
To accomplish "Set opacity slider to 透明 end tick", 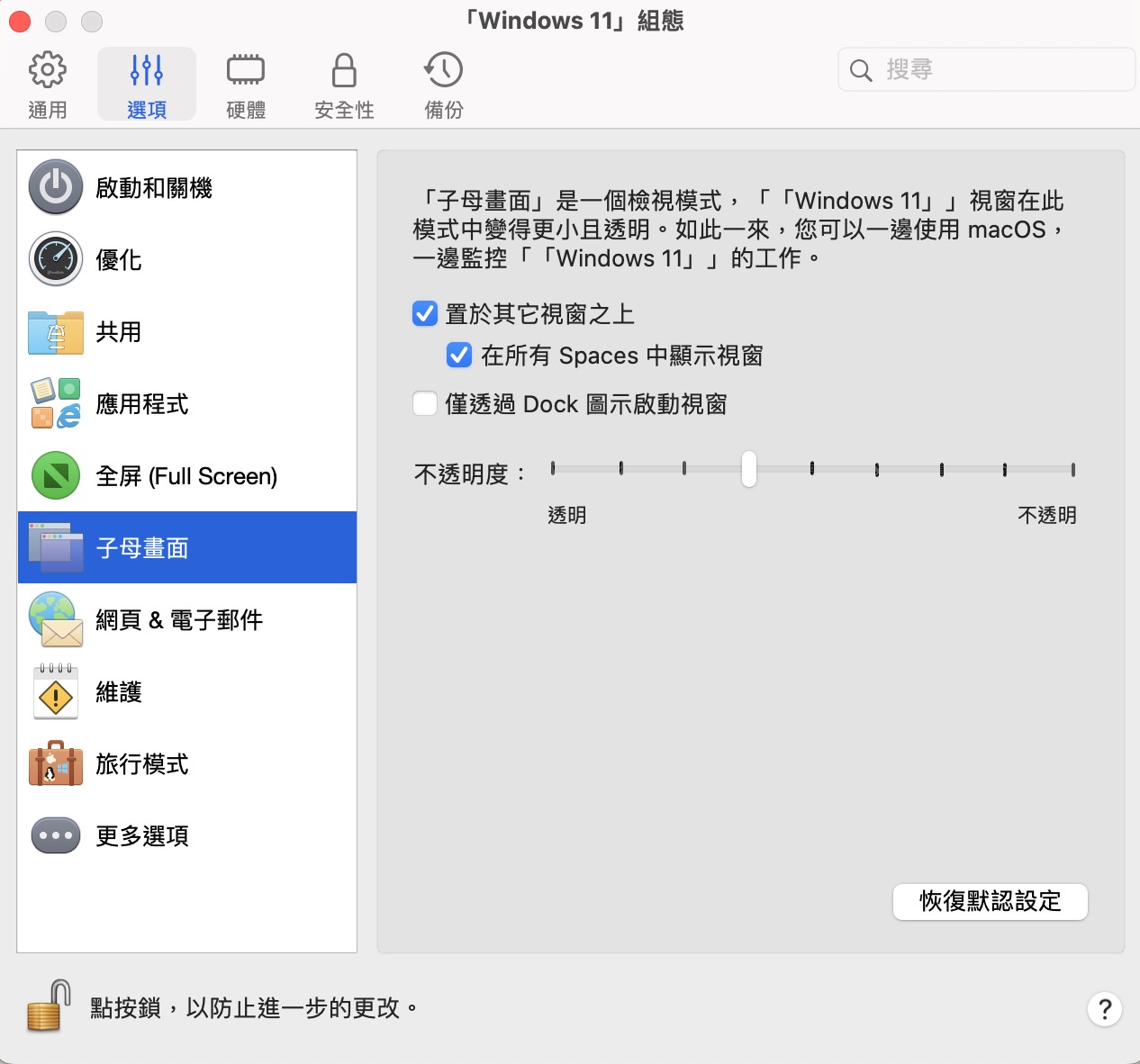I will pos(553,468).
